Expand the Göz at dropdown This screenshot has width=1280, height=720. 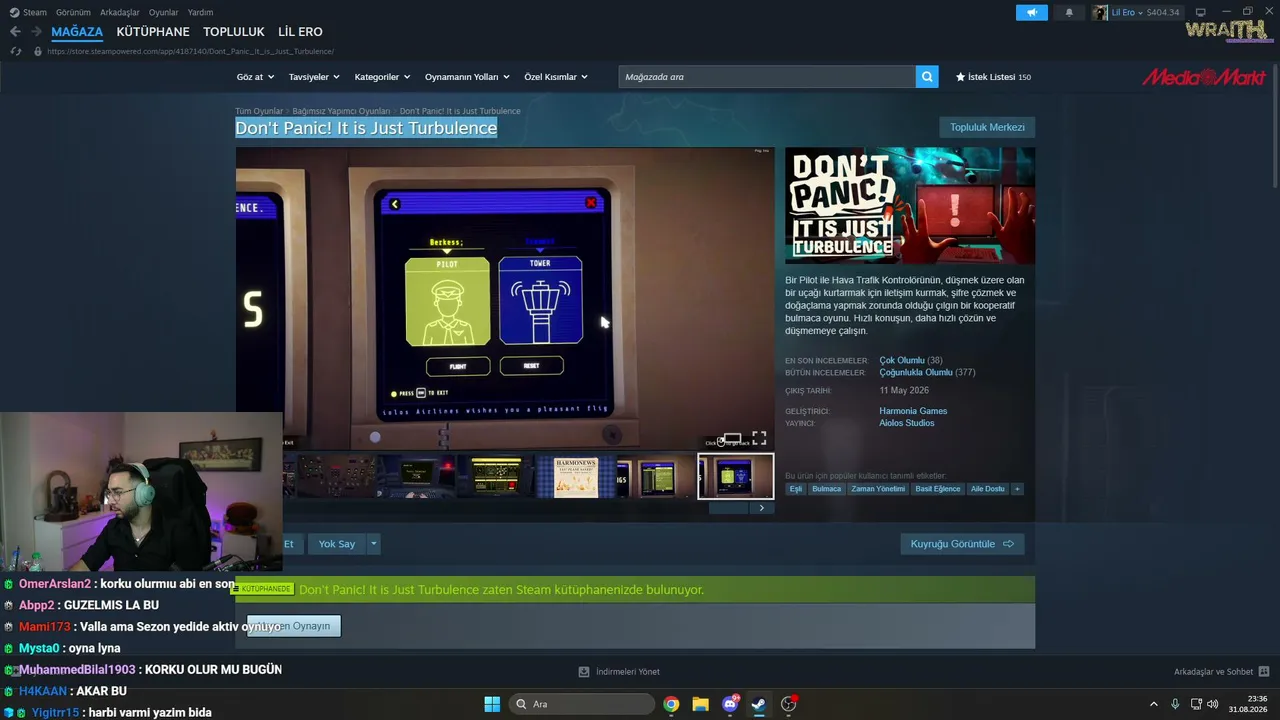[x=255, y=77]
